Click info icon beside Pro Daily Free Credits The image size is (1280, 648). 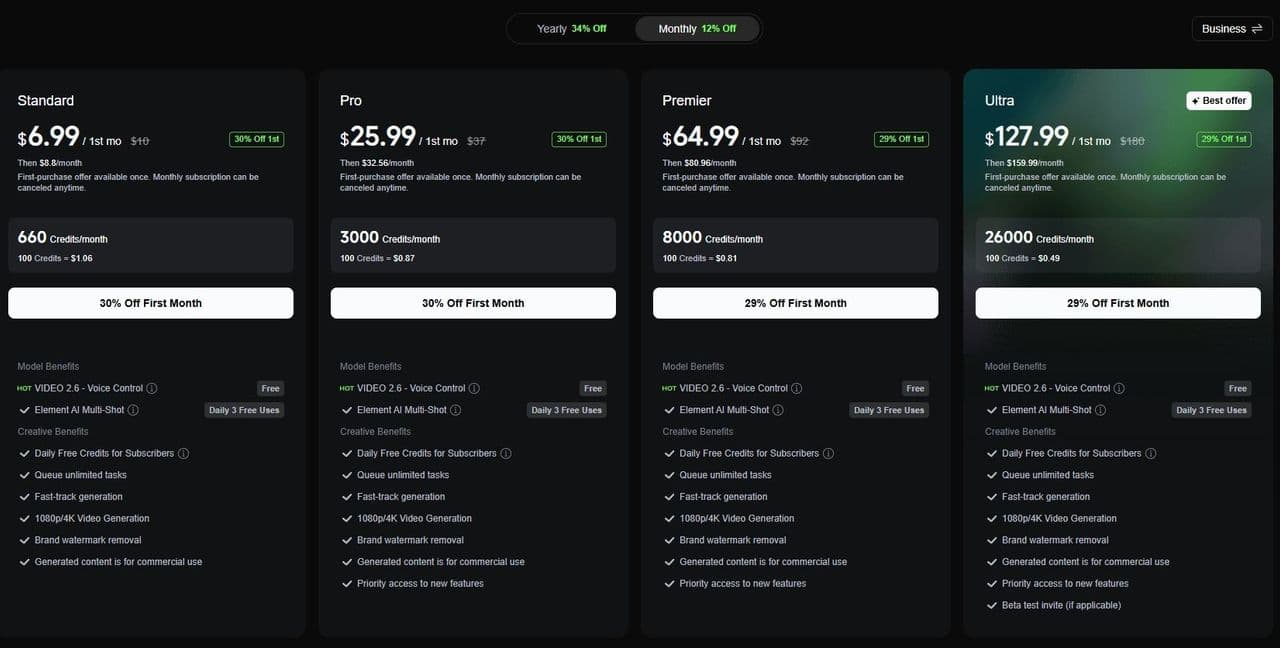(x=506, y=453)
